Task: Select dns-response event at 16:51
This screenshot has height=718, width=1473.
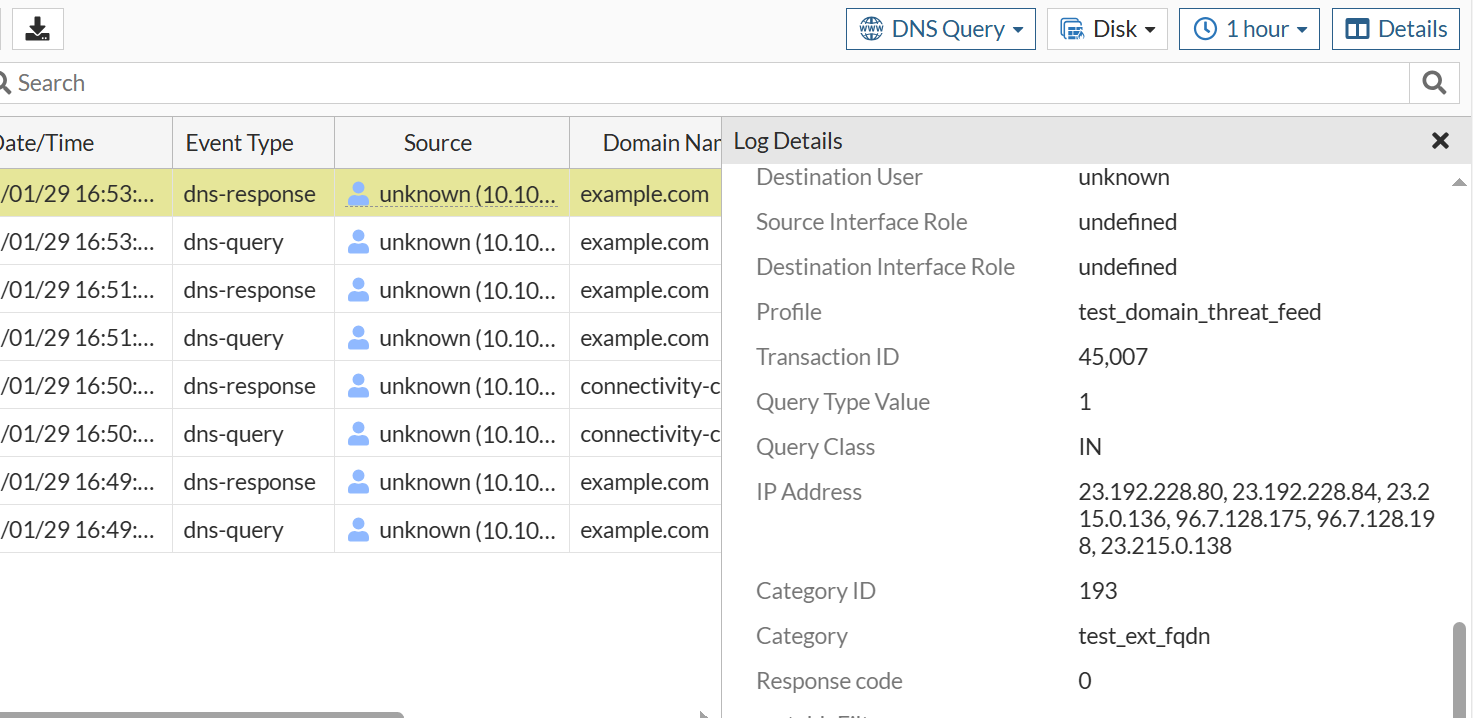Action: pos(249,290)
